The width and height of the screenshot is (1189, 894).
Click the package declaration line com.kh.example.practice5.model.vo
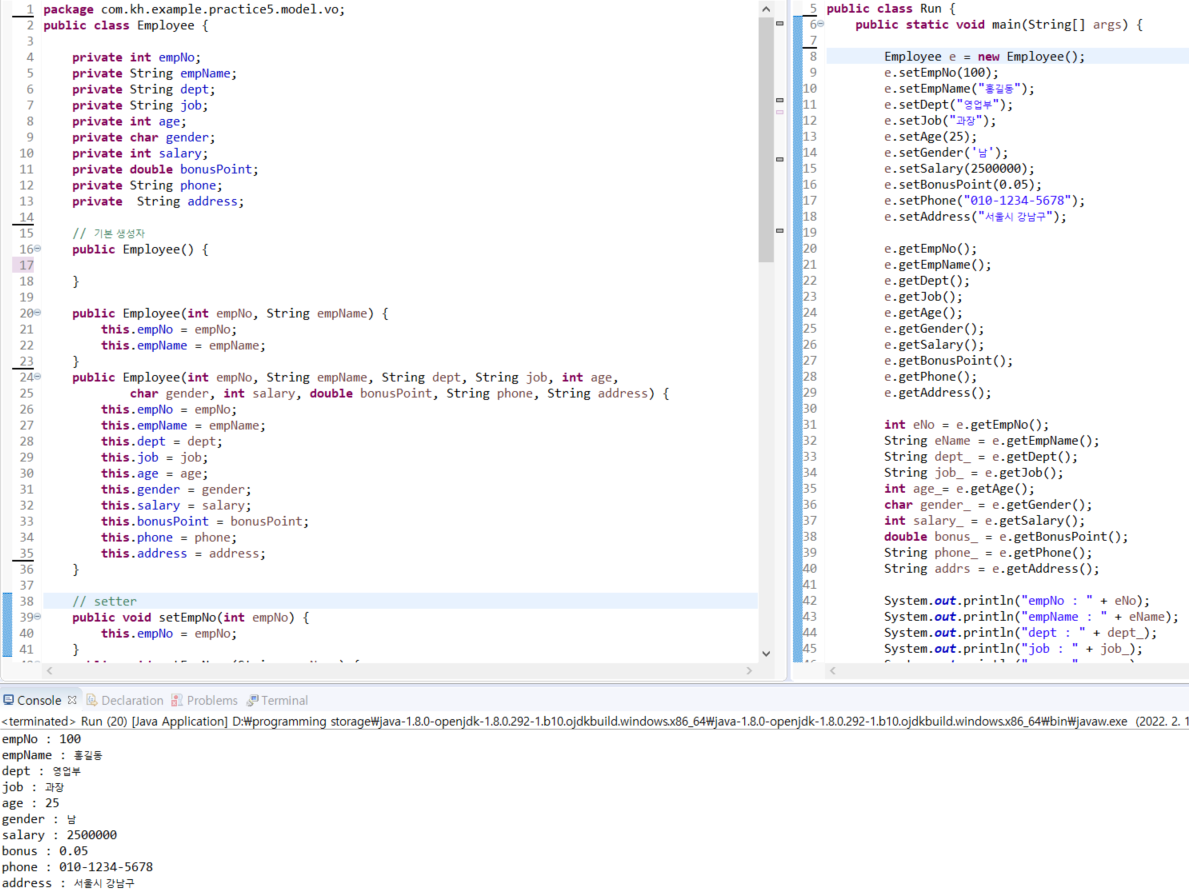pos(193,9)
